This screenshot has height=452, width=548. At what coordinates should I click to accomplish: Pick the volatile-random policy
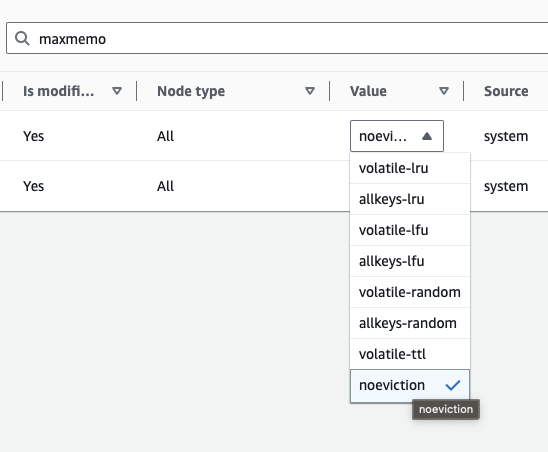(x=410, y=292)
